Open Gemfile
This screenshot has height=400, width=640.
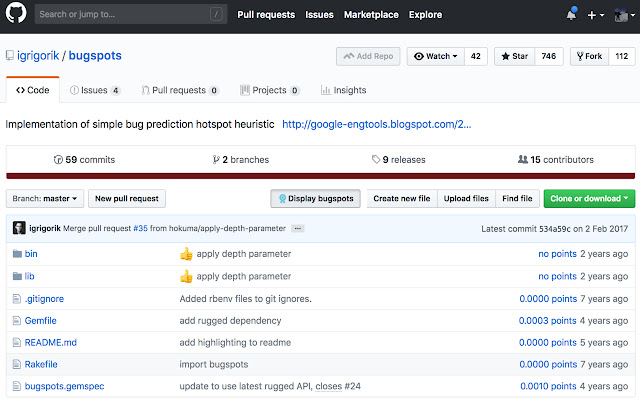point(40,321)
